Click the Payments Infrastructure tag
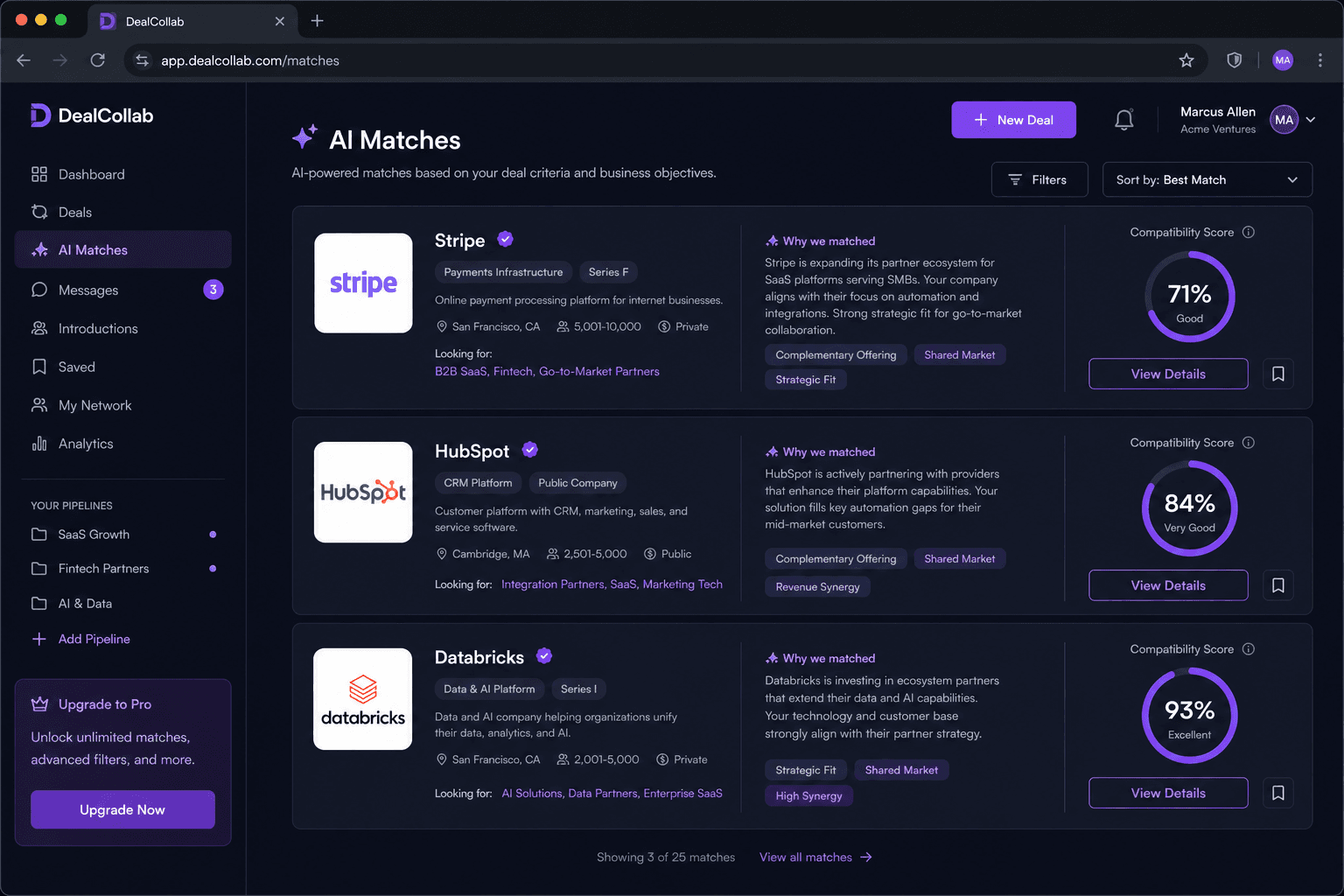This screenshot has width=1344, height=896. pyautogui.click(x=503, y=272)
